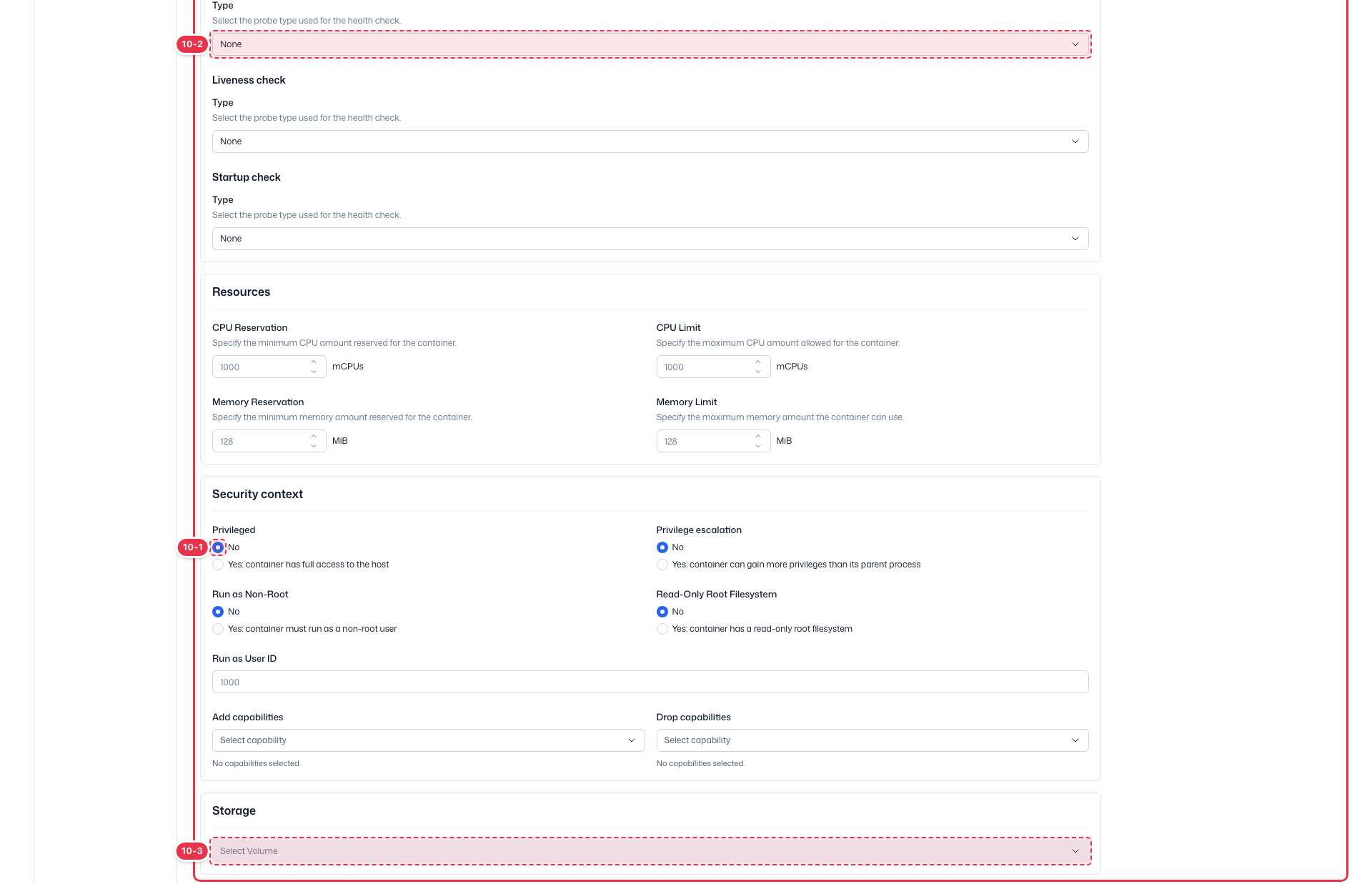1372x884 pixels.
Task: Open the Liveness check Type dropdown
Action: (650, 141)
